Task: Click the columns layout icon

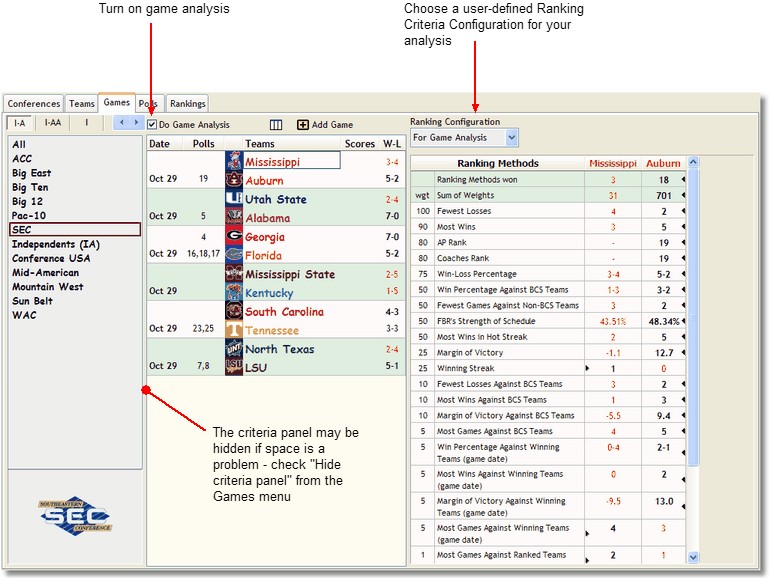Action: click(276, 125)
